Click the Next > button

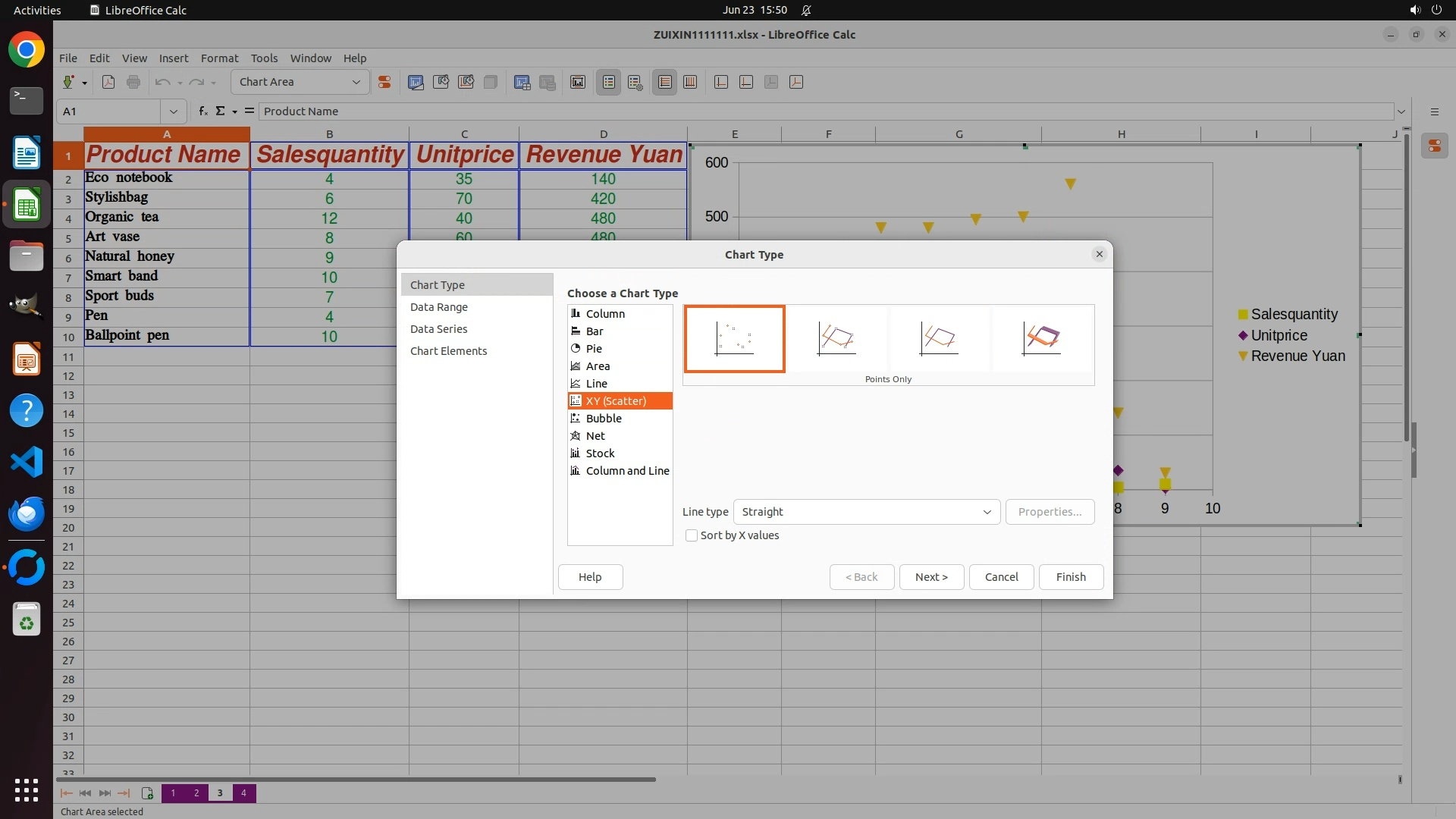[x=931, y=577]
